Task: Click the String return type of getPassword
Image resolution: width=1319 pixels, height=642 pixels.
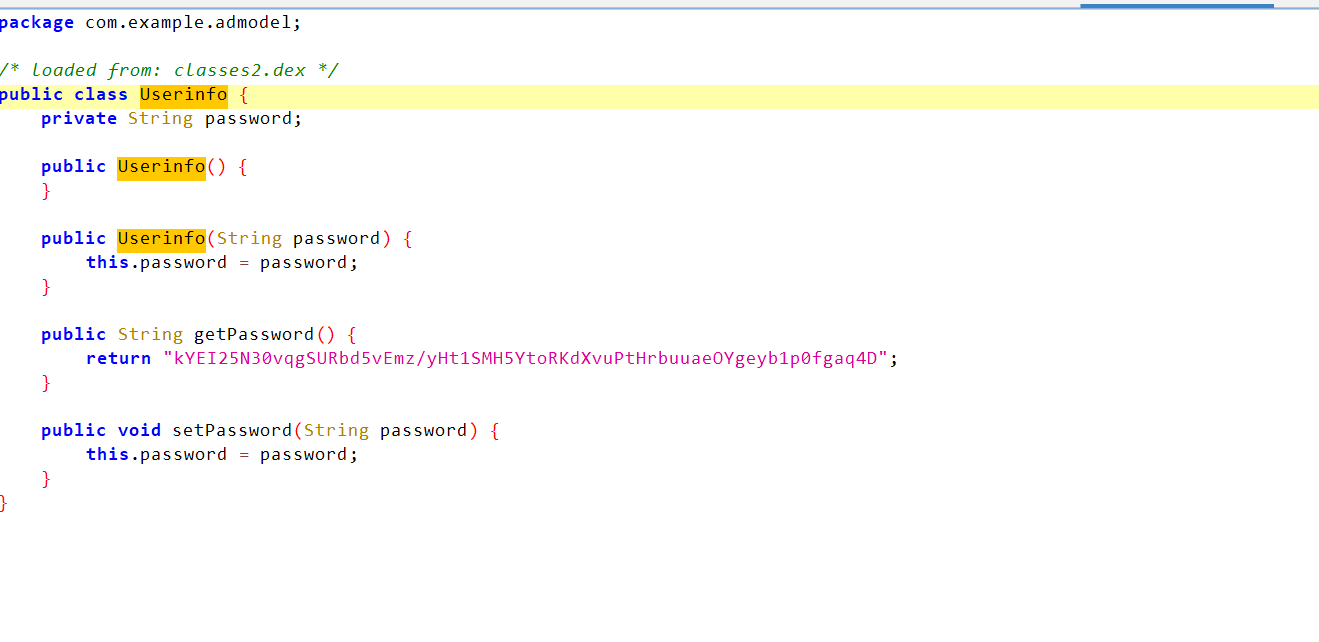Action: pyautogui.click(x=150, y=334)
